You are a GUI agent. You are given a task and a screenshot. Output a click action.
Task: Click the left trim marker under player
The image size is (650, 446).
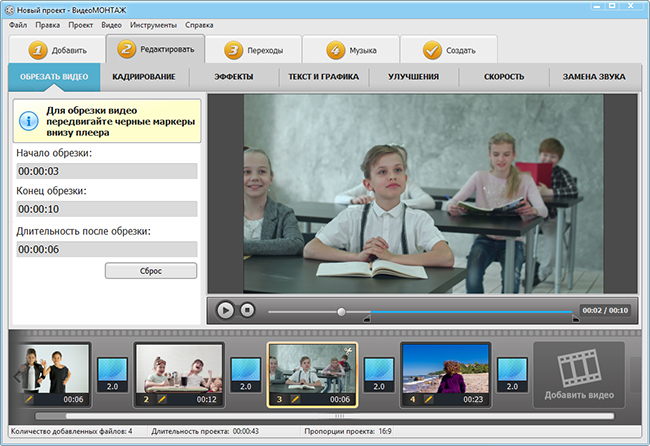click(x=367, y=318)
